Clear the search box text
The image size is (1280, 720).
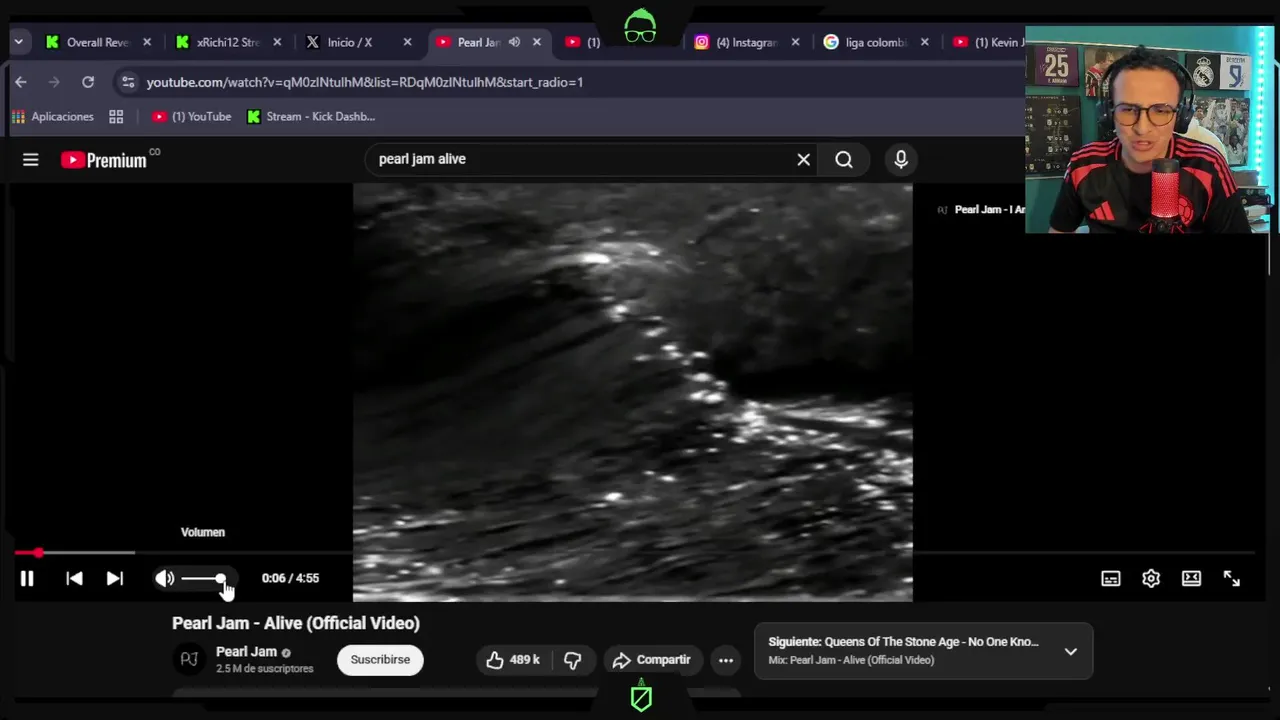pyautogui.click(x=803, y=159)
